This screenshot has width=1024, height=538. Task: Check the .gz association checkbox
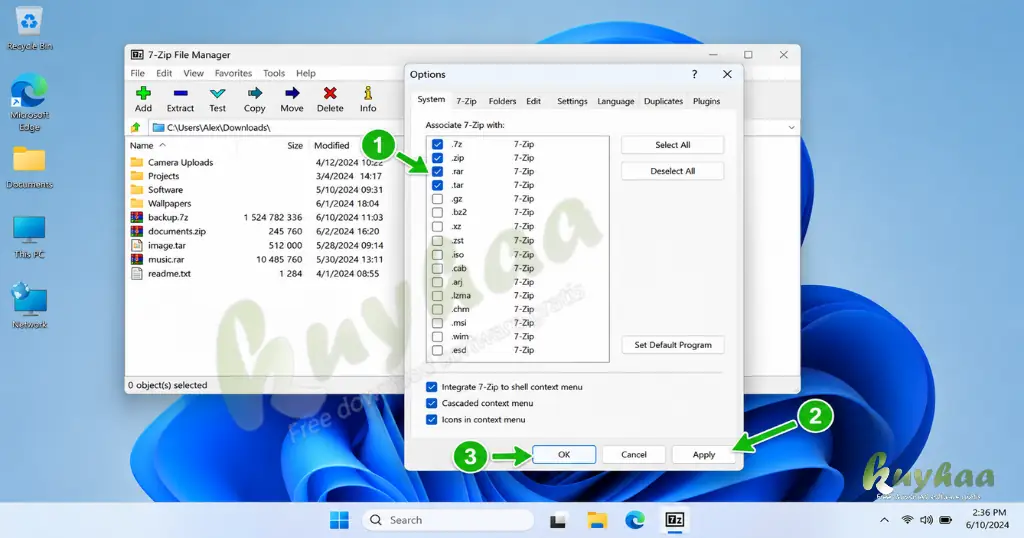(438, 199)
